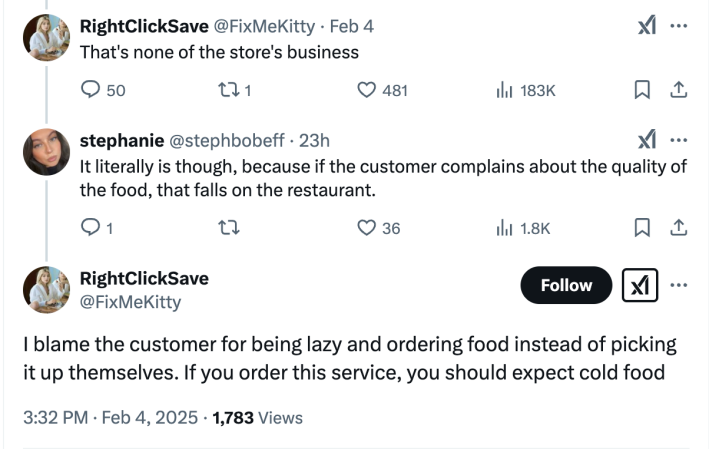Reply to the first RightClickSave tweet
The width and height of the screenshot is (709, 449).
[91, 90]
